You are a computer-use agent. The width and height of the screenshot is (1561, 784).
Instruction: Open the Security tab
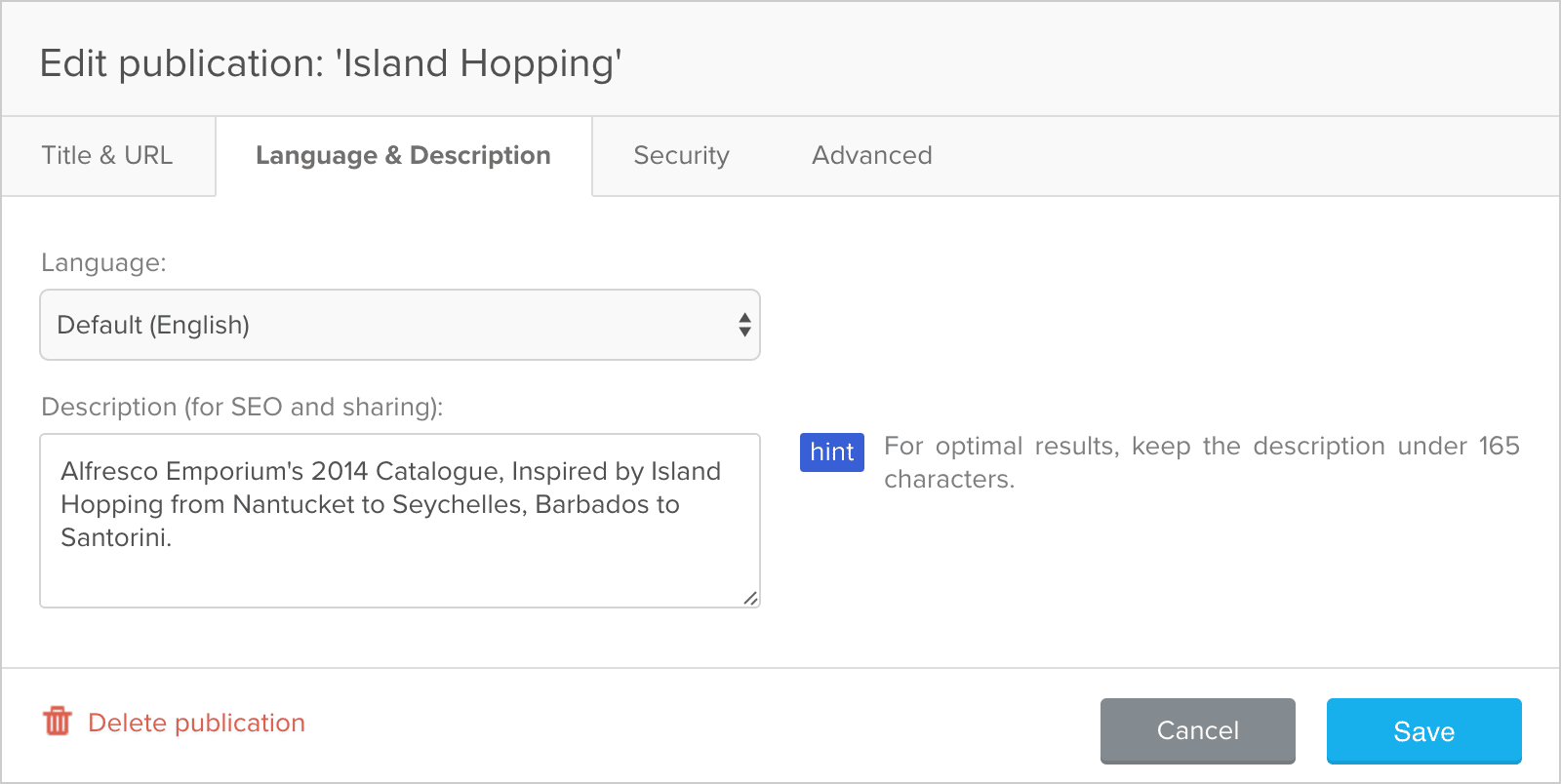pyautogui.click(x=681, y=156)
